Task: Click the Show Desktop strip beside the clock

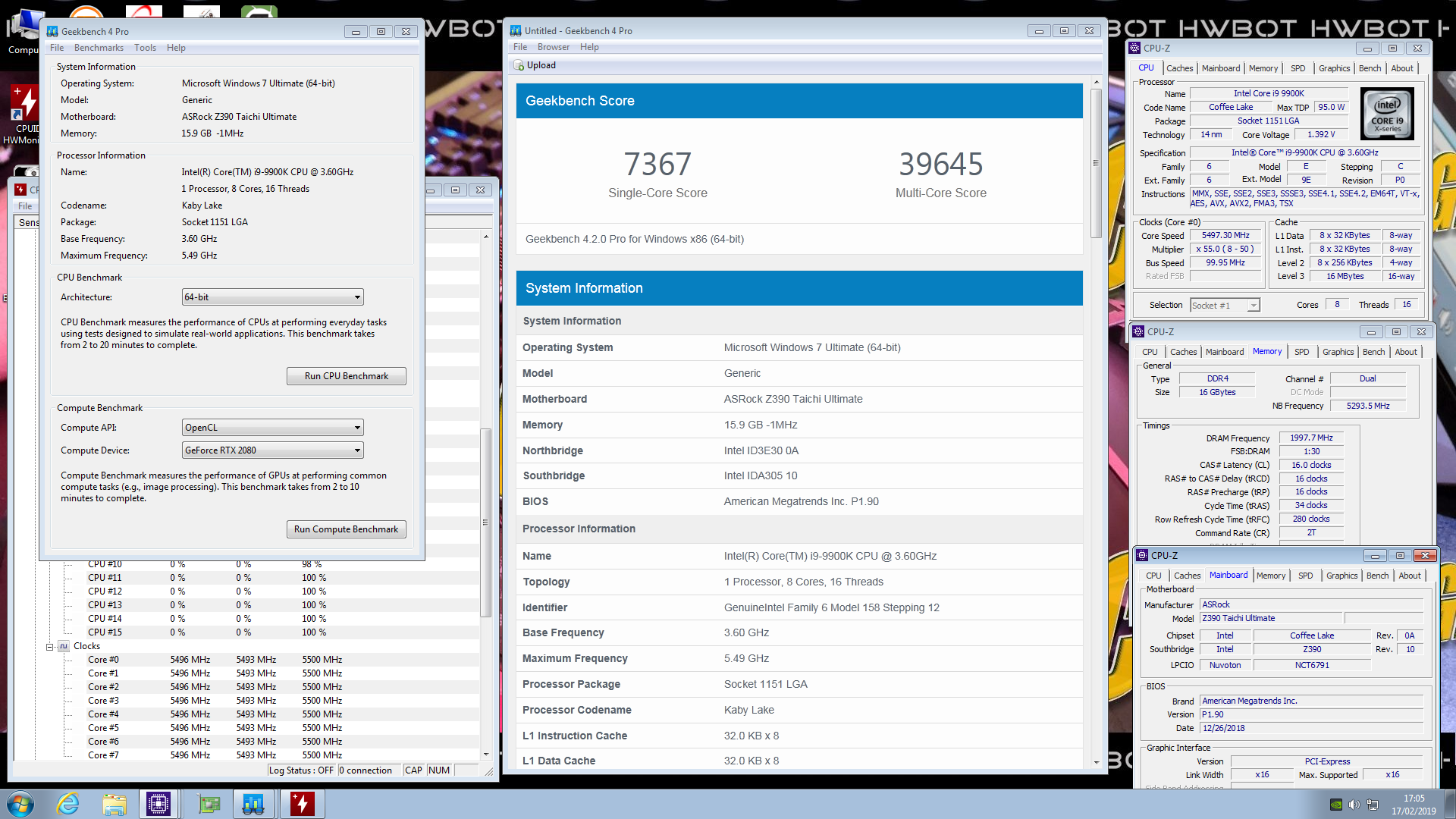Action: (1451, 804)
